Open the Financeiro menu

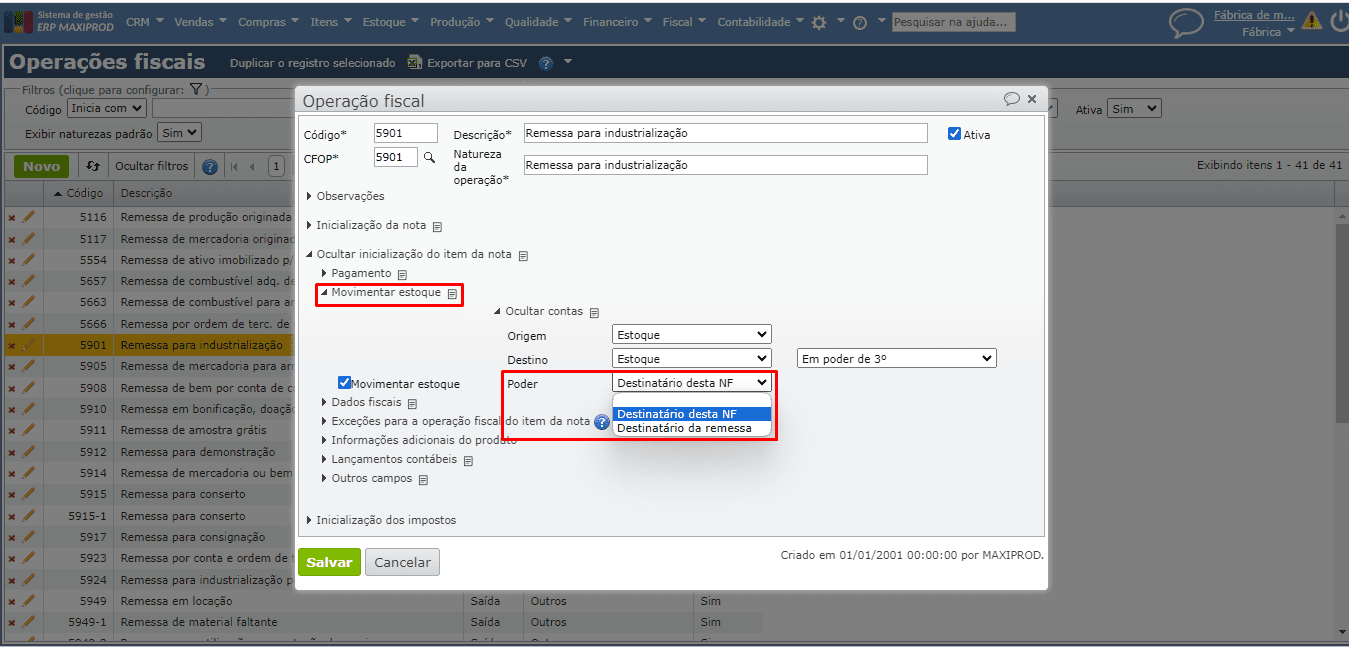[617, 22]
